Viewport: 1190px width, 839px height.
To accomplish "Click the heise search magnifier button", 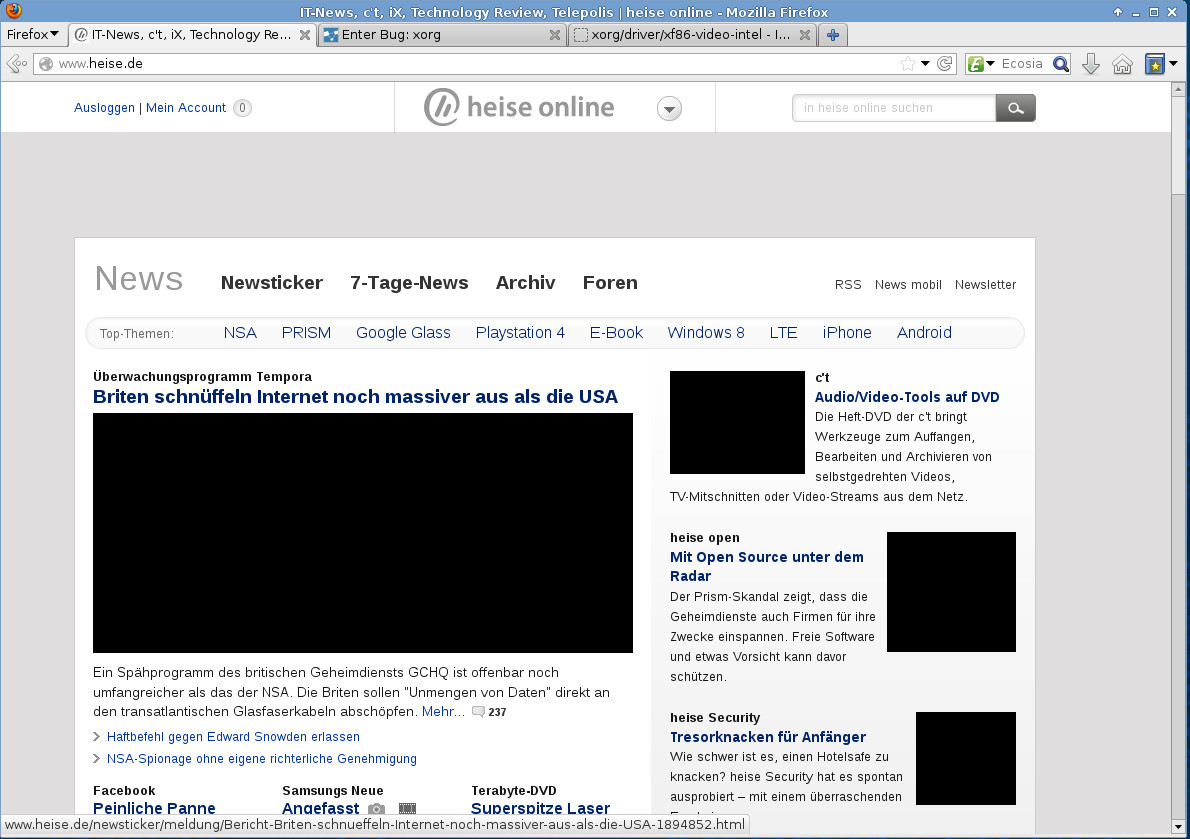I will [x=1015, y=108].
